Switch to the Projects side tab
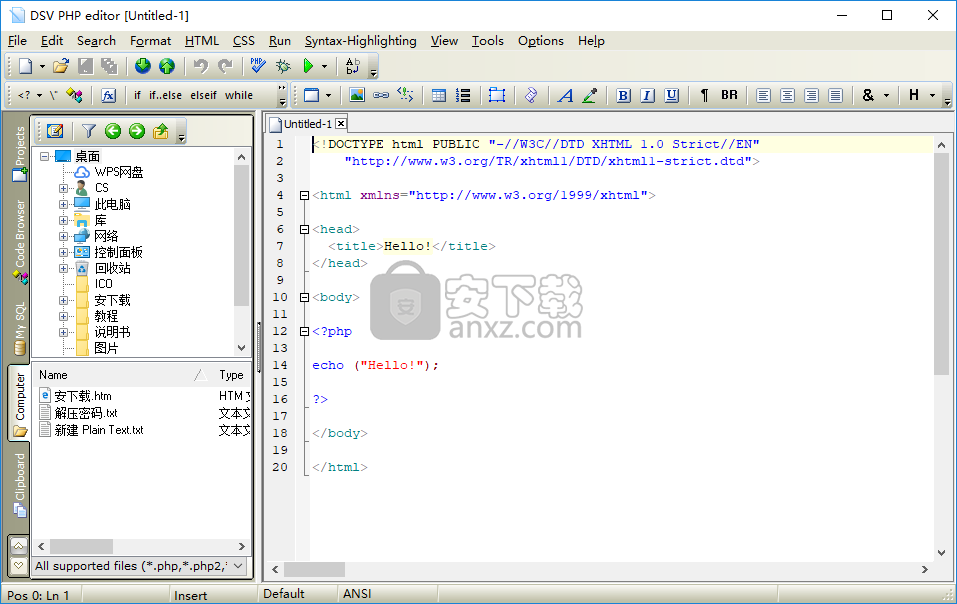Image resolution: width=957 pixels, height=604 pixels. tap(20, 152)
